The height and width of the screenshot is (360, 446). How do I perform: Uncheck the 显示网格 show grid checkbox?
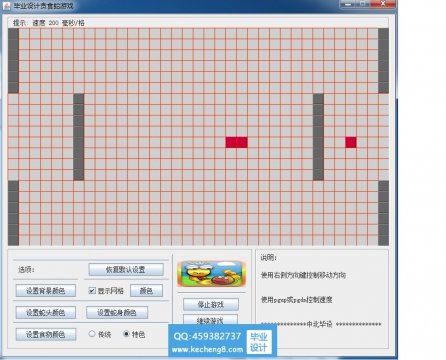[x=92, y=291]
